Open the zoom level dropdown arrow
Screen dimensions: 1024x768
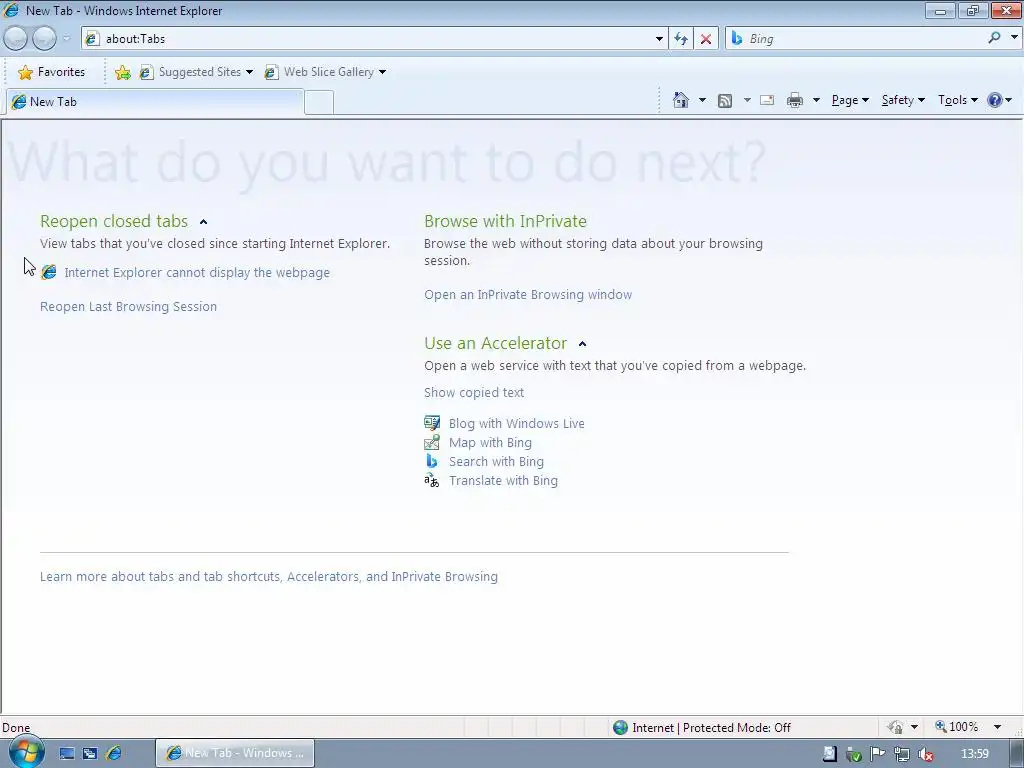point(997,727)
